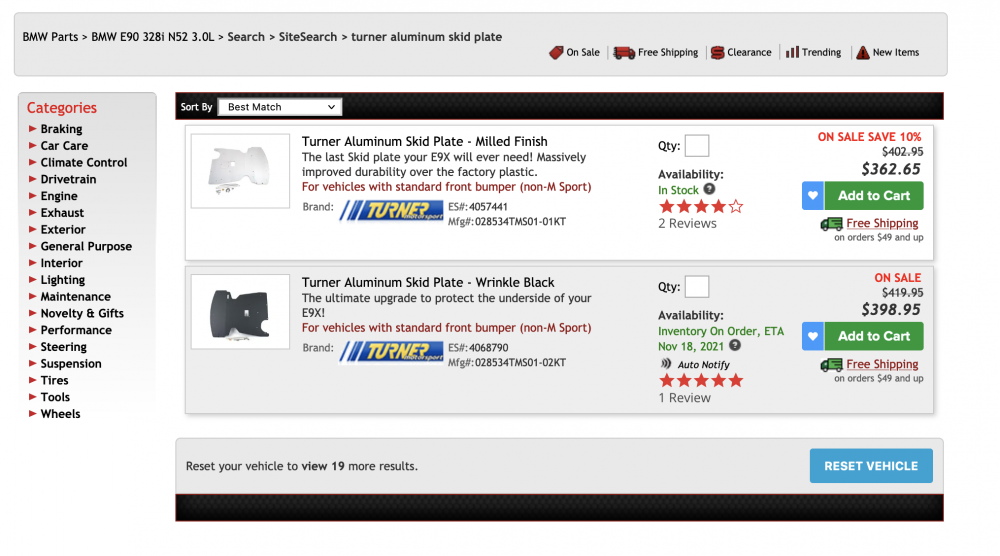Click Wrinkle Black free shipping truck icon

[832, 365]
